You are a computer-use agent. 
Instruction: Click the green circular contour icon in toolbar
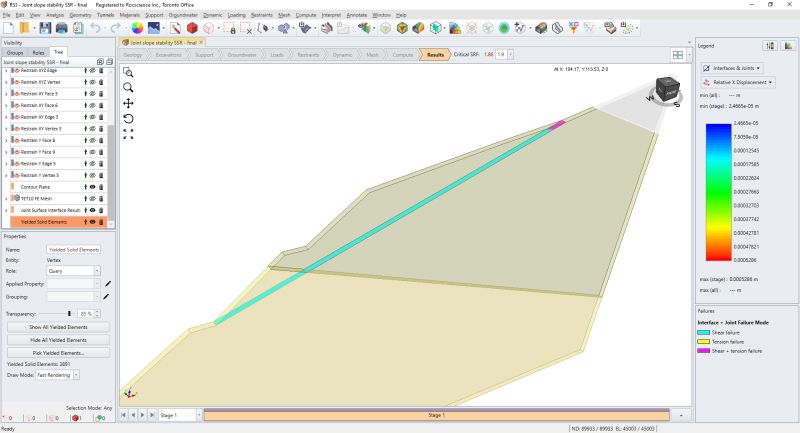pyautogui.click(x=504, y=28)
